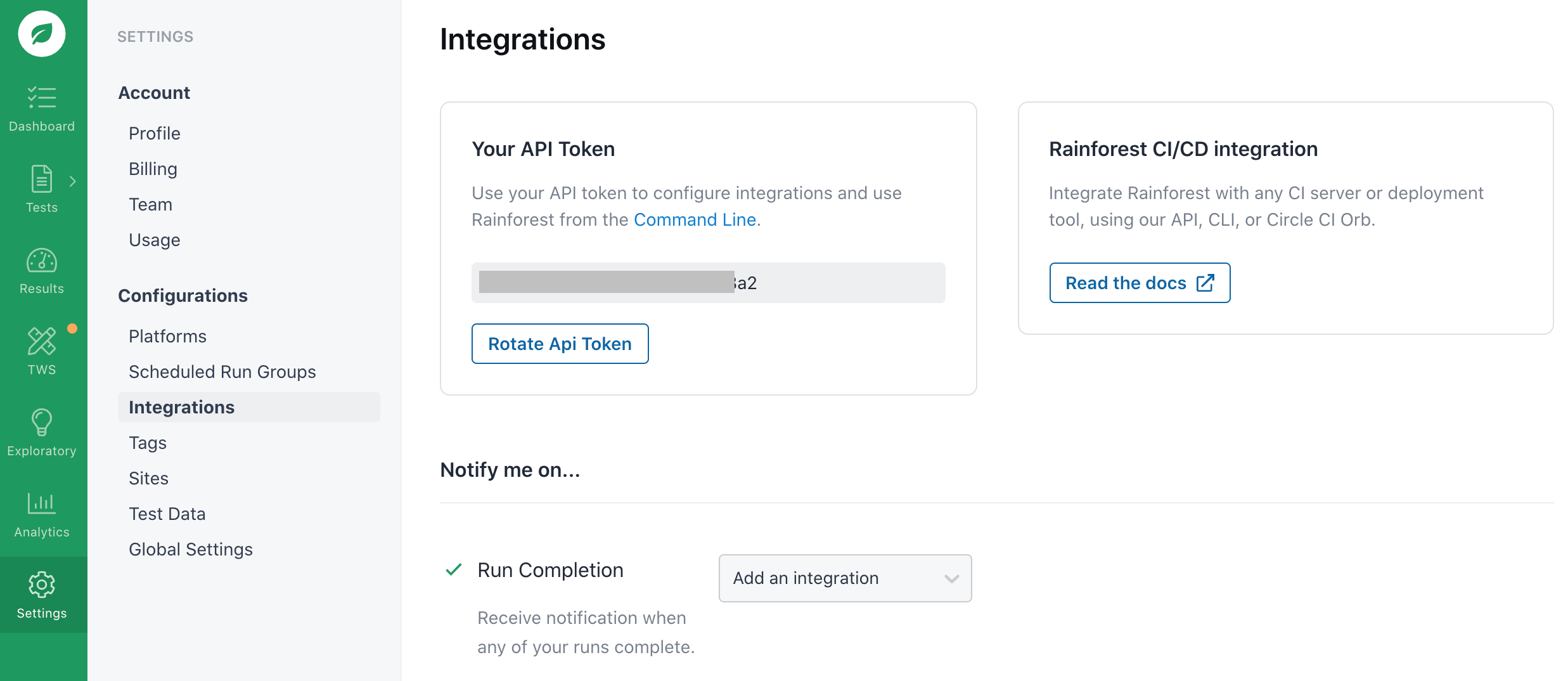Image resolution: width=1568 pixels, height=681 pixels.
Task: Open the Analytics chart icon
Action: click(42, 504)
